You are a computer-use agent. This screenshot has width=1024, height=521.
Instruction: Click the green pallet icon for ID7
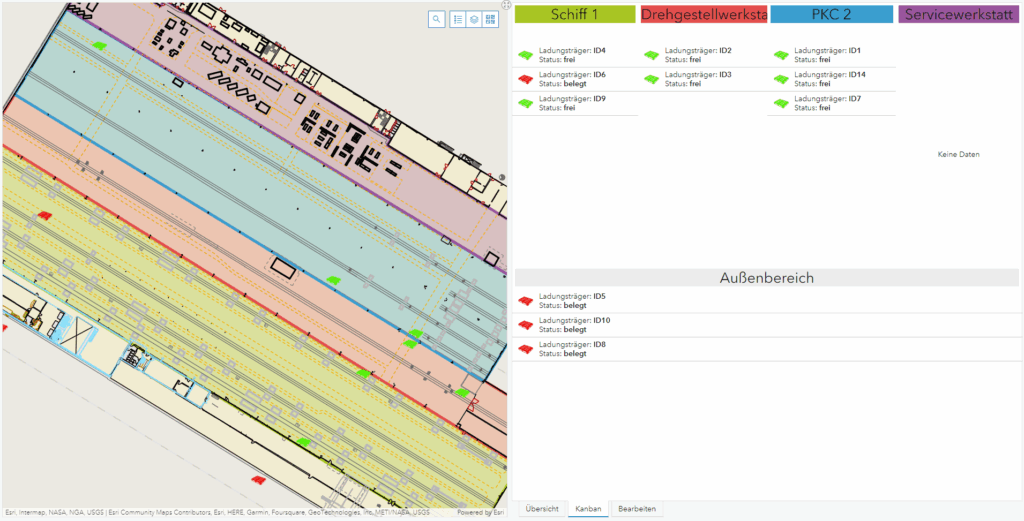coord(782,103)
